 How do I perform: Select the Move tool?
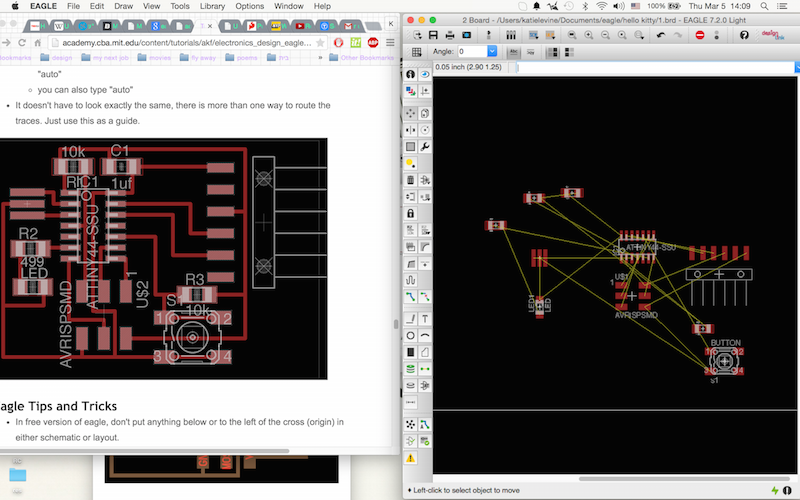pyautogui.click(x=410, y=113)
